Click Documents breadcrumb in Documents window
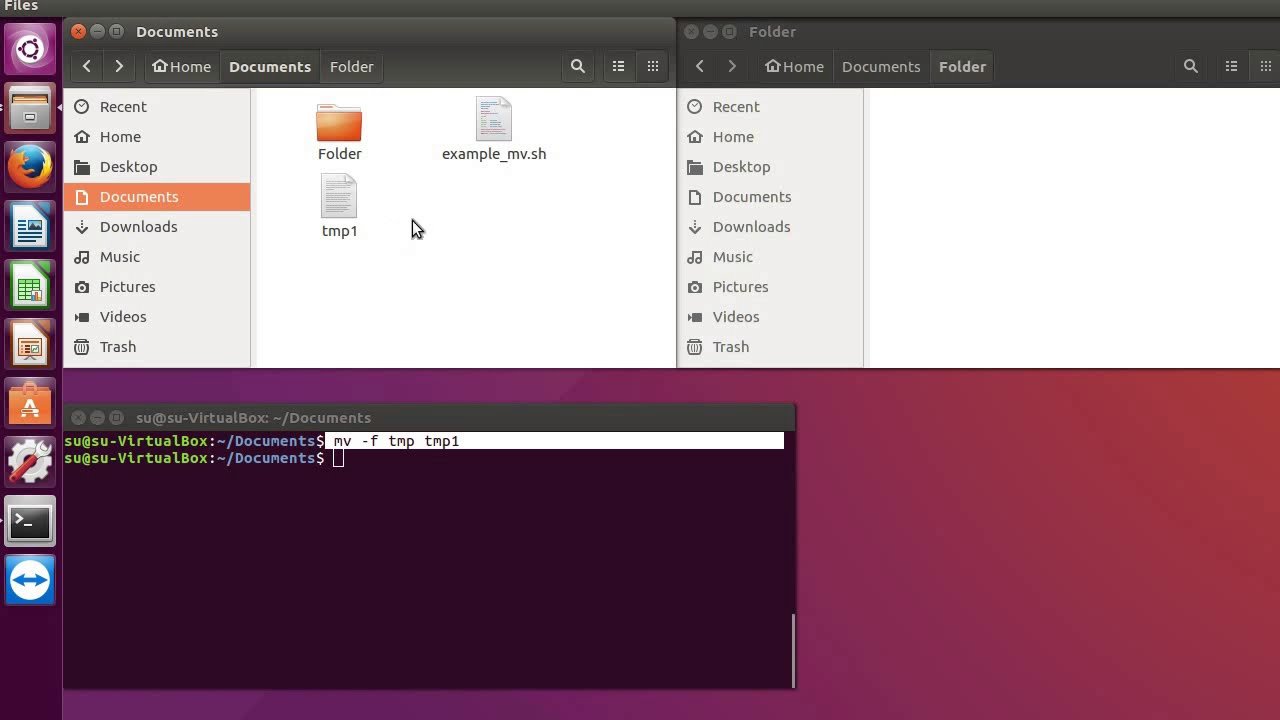 (x=270, y=66)
